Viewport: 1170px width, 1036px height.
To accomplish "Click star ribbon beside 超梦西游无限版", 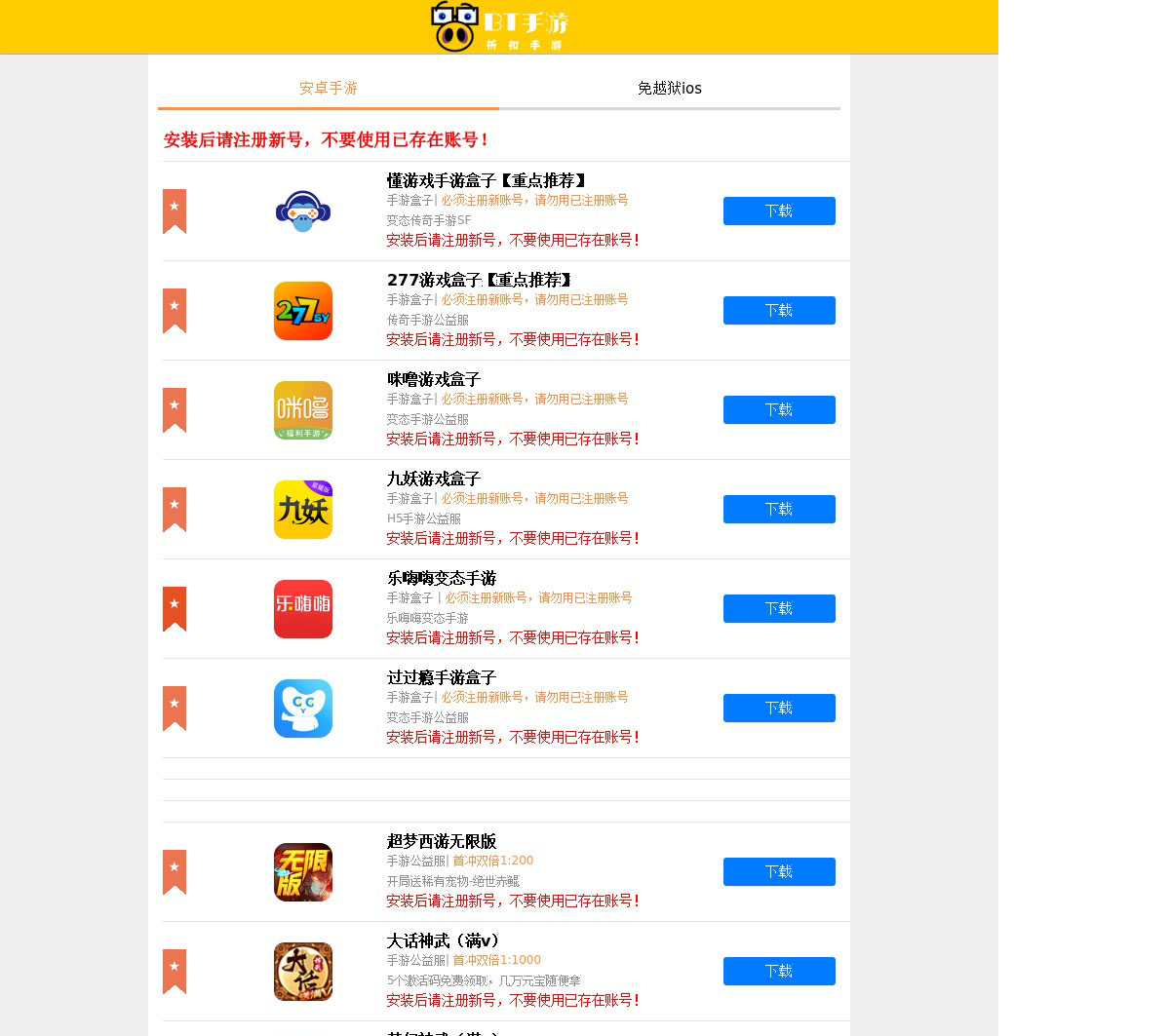I will (x=175, y=872).
